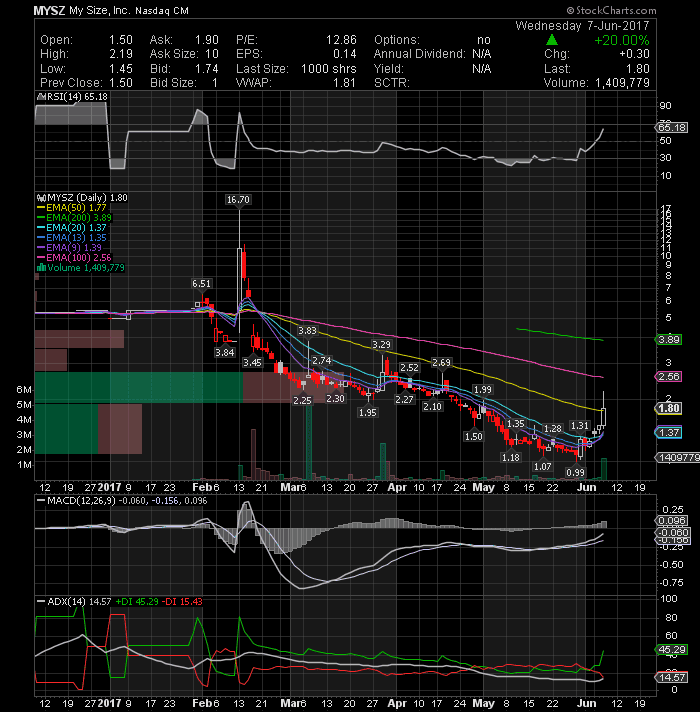
Task: Click the 14.57 ADX axis tag
Action: [671, 677]
